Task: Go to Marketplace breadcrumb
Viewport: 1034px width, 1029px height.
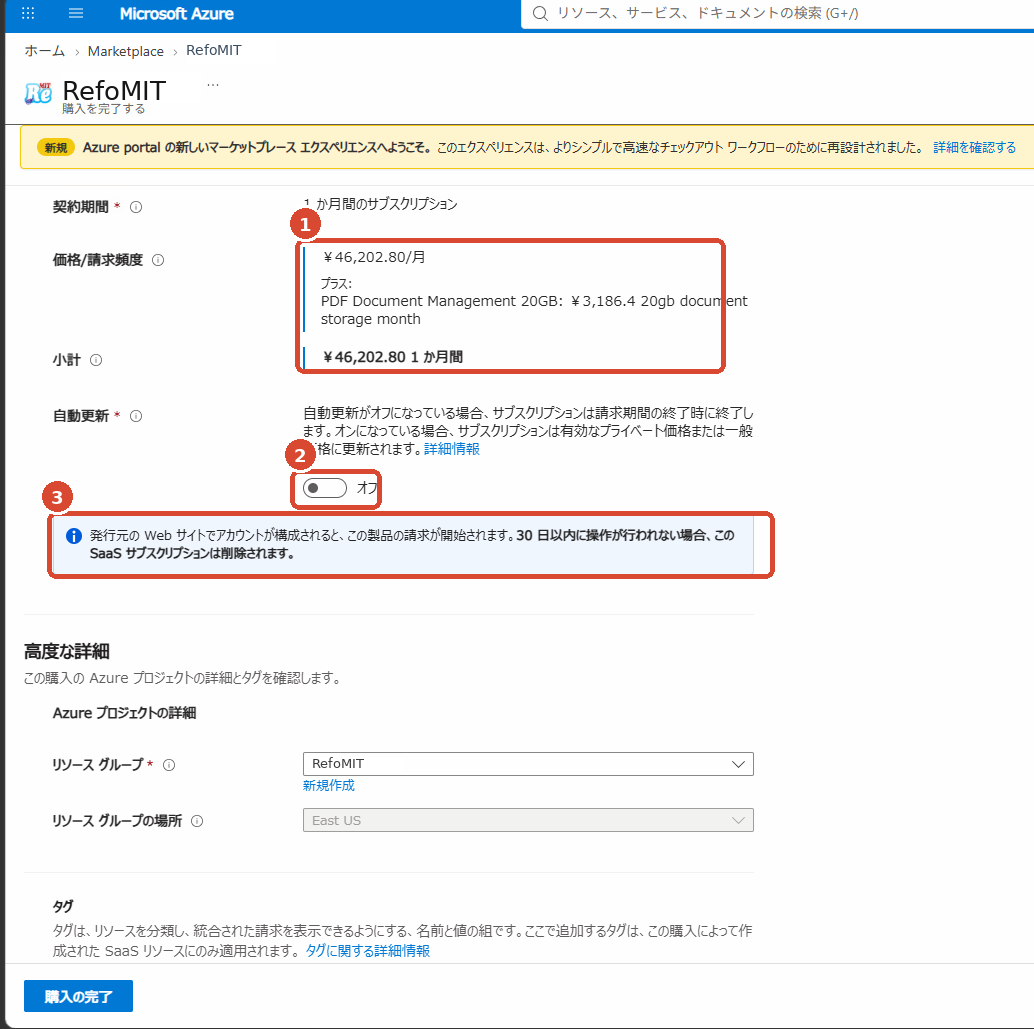Action: (x=125, y=51)
